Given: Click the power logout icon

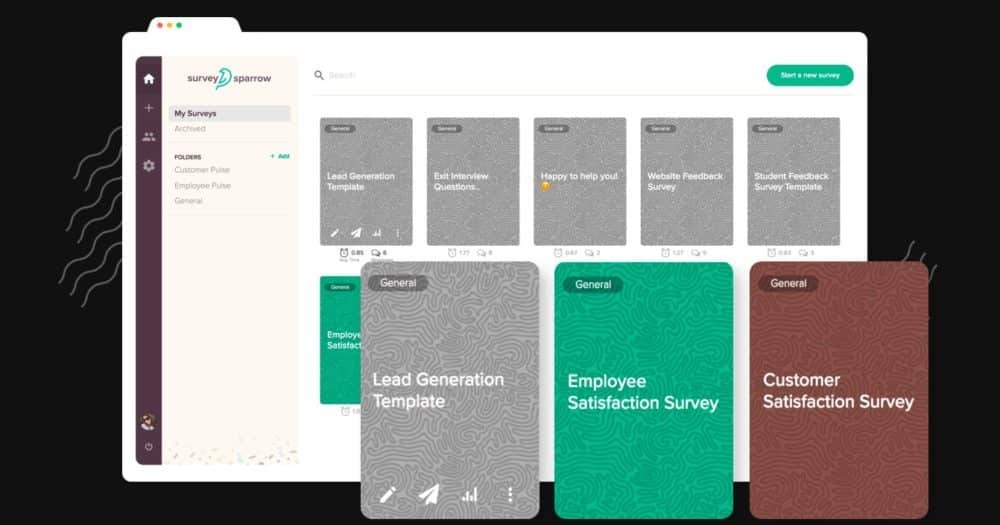Looking at the screenshot, I should pos(149,447).
